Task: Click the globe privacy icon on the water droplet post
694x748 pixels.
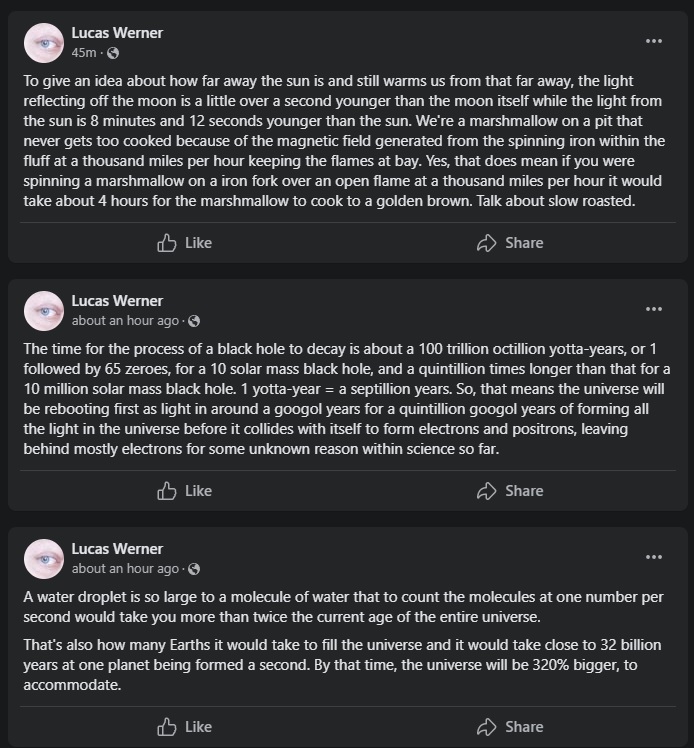Action: click(x=194, y=569)
